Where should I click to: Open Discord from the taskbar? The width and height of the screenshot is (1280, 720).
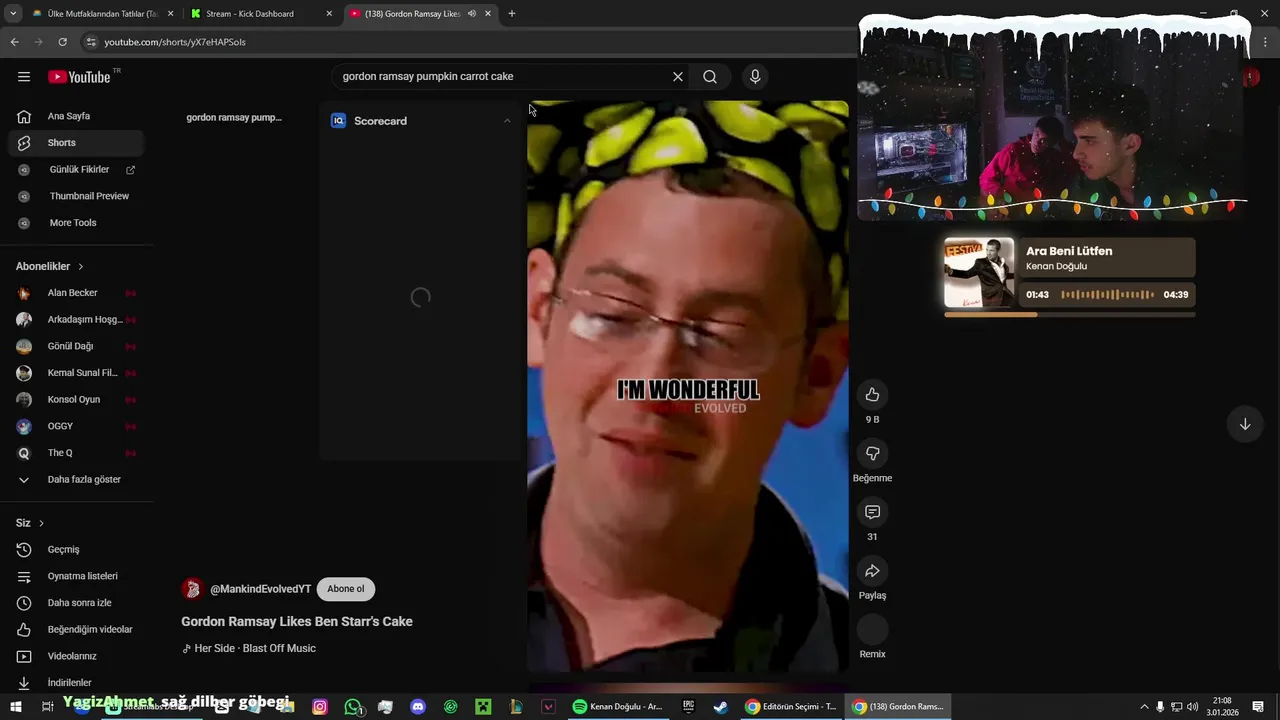pos(418,707)
